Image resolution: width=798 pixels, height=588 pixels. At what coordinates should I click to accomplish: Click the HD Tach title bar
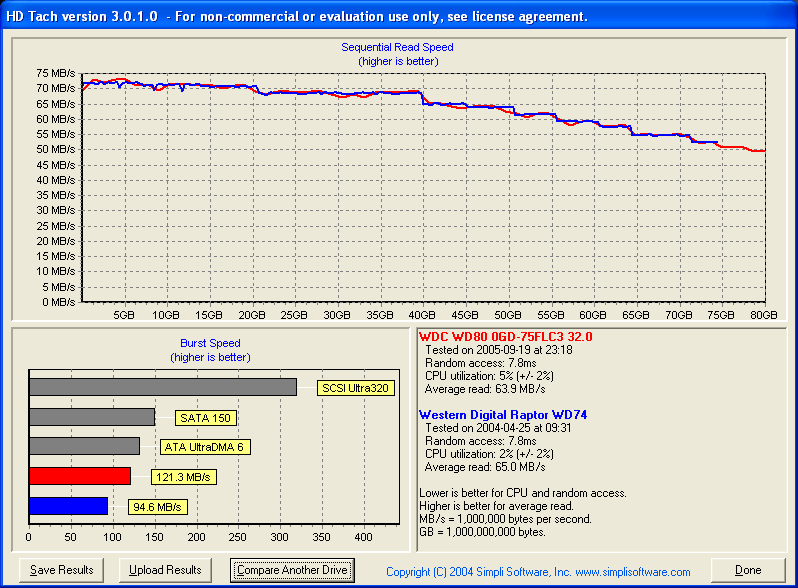point(399,16)
